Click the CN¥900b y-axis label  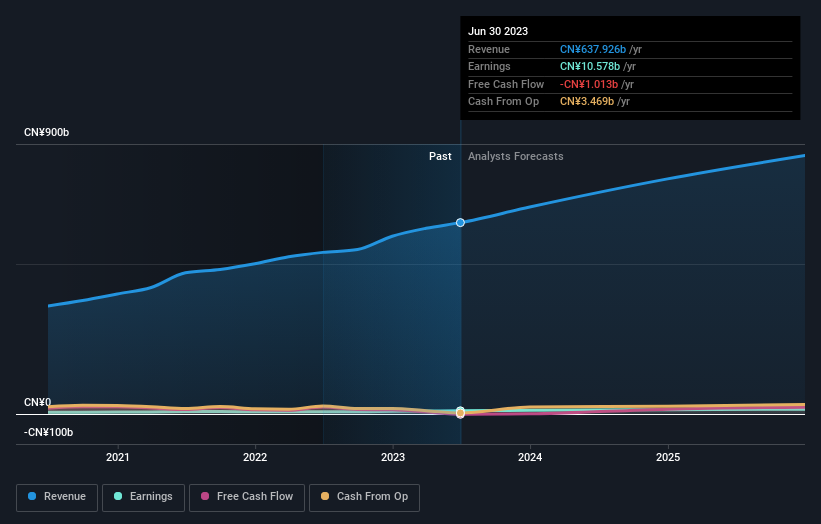coord(47,132)
